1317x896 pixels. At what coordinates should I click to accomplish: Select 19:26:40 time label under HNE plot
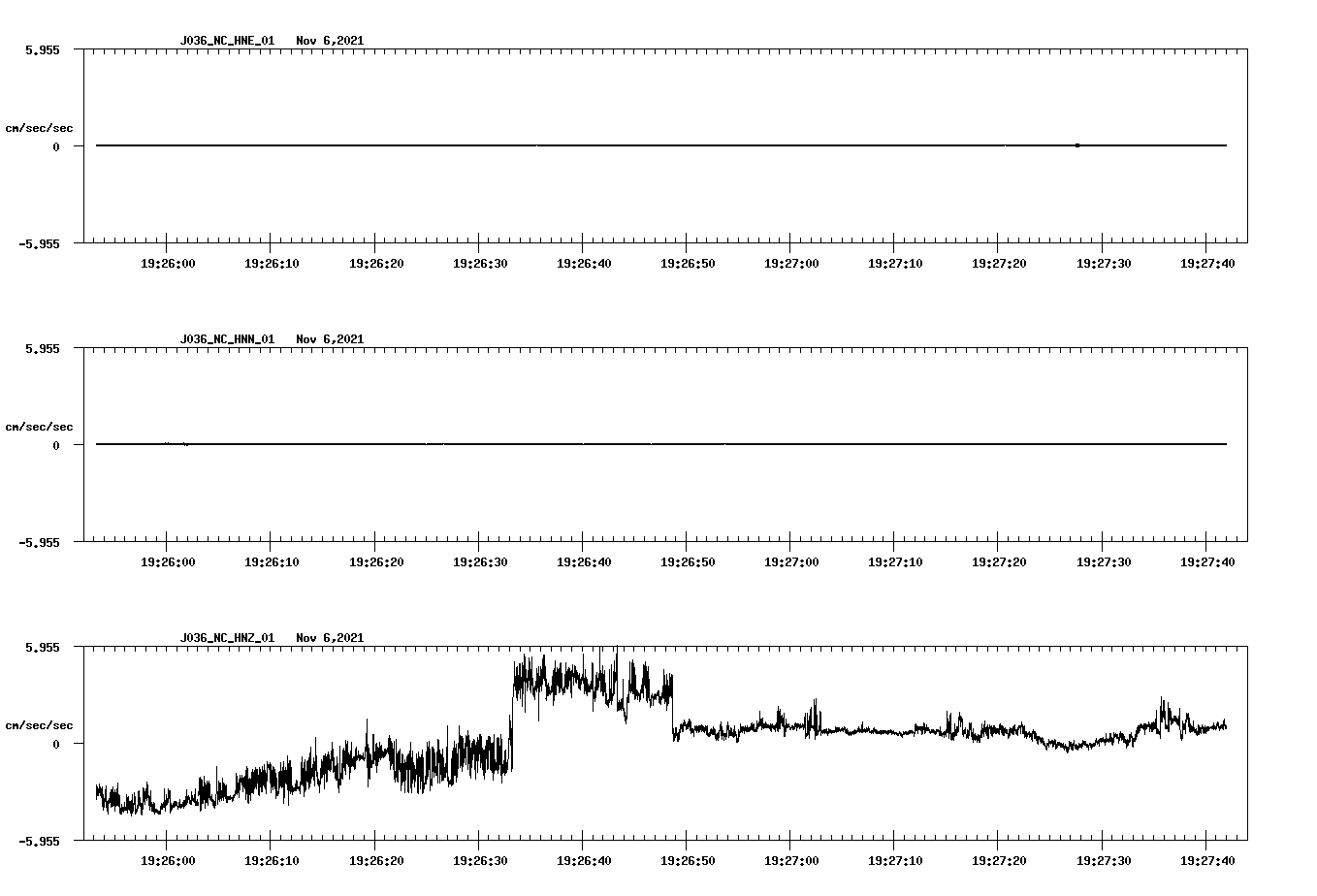(583, 263)
